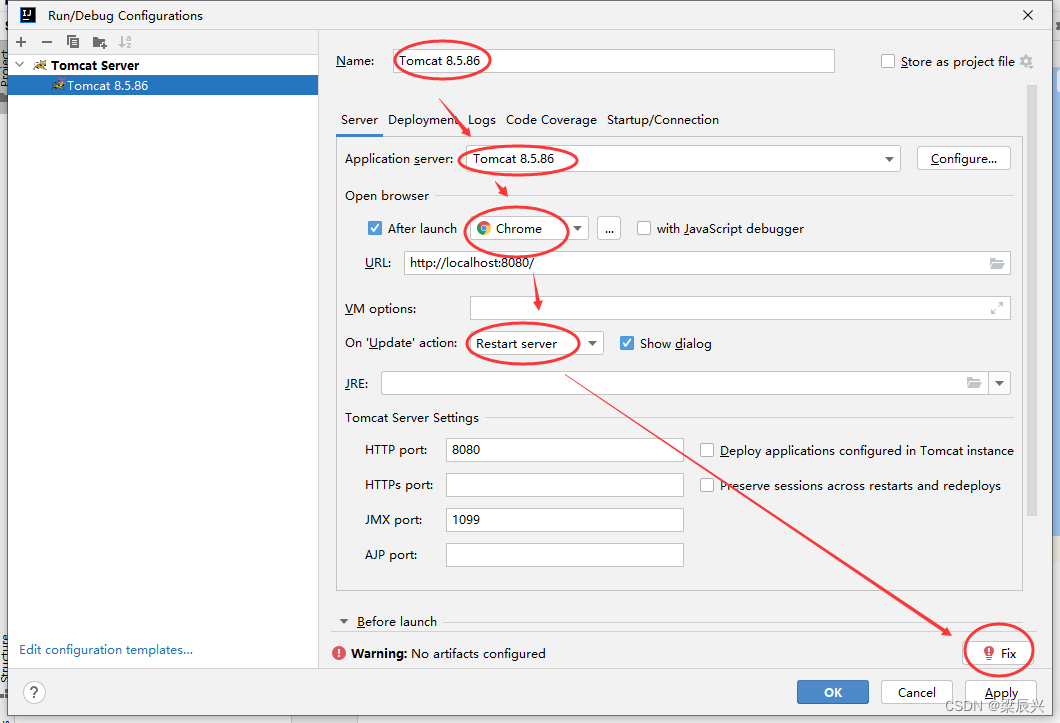1060x723 pixels.
Task: Open Edit configuration templates link
Action: tap(106, 649)
